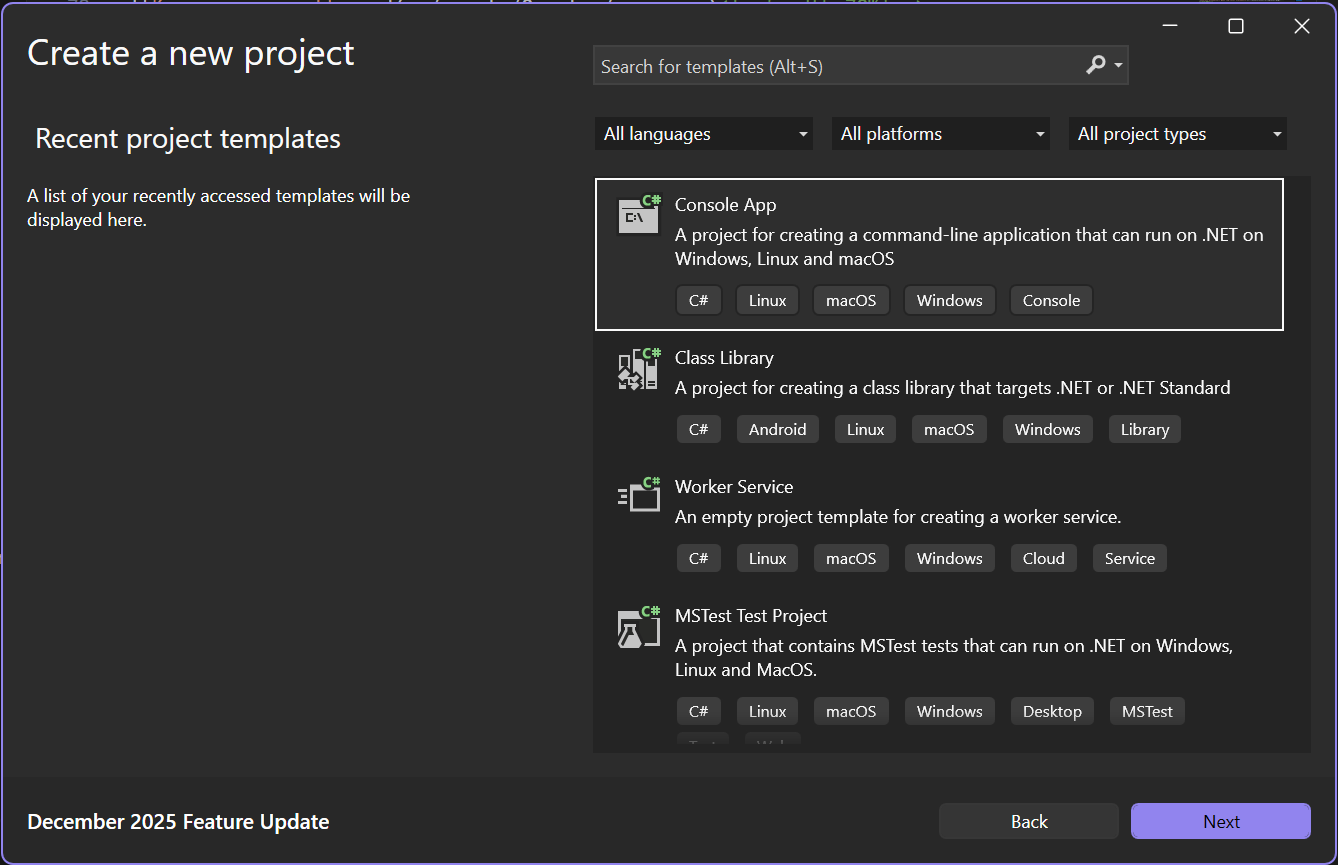
Task: Click the MSTest Test Project description
Action: 954,658
